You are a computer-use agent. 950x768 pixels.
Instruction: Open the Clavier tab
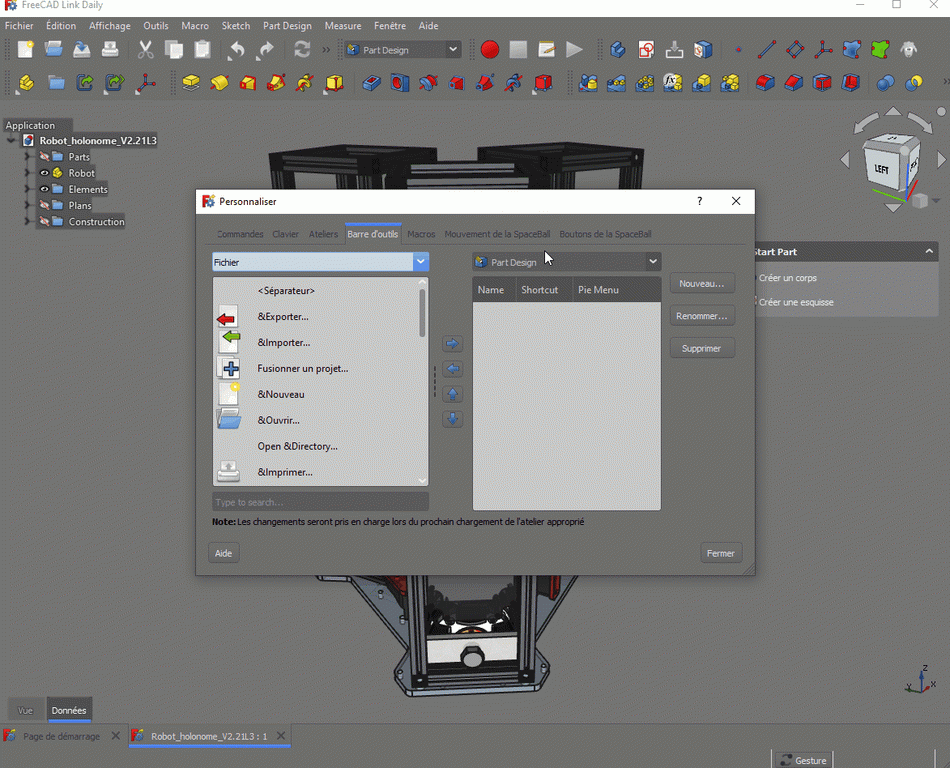pyautogui.click(x=285, y=234)
